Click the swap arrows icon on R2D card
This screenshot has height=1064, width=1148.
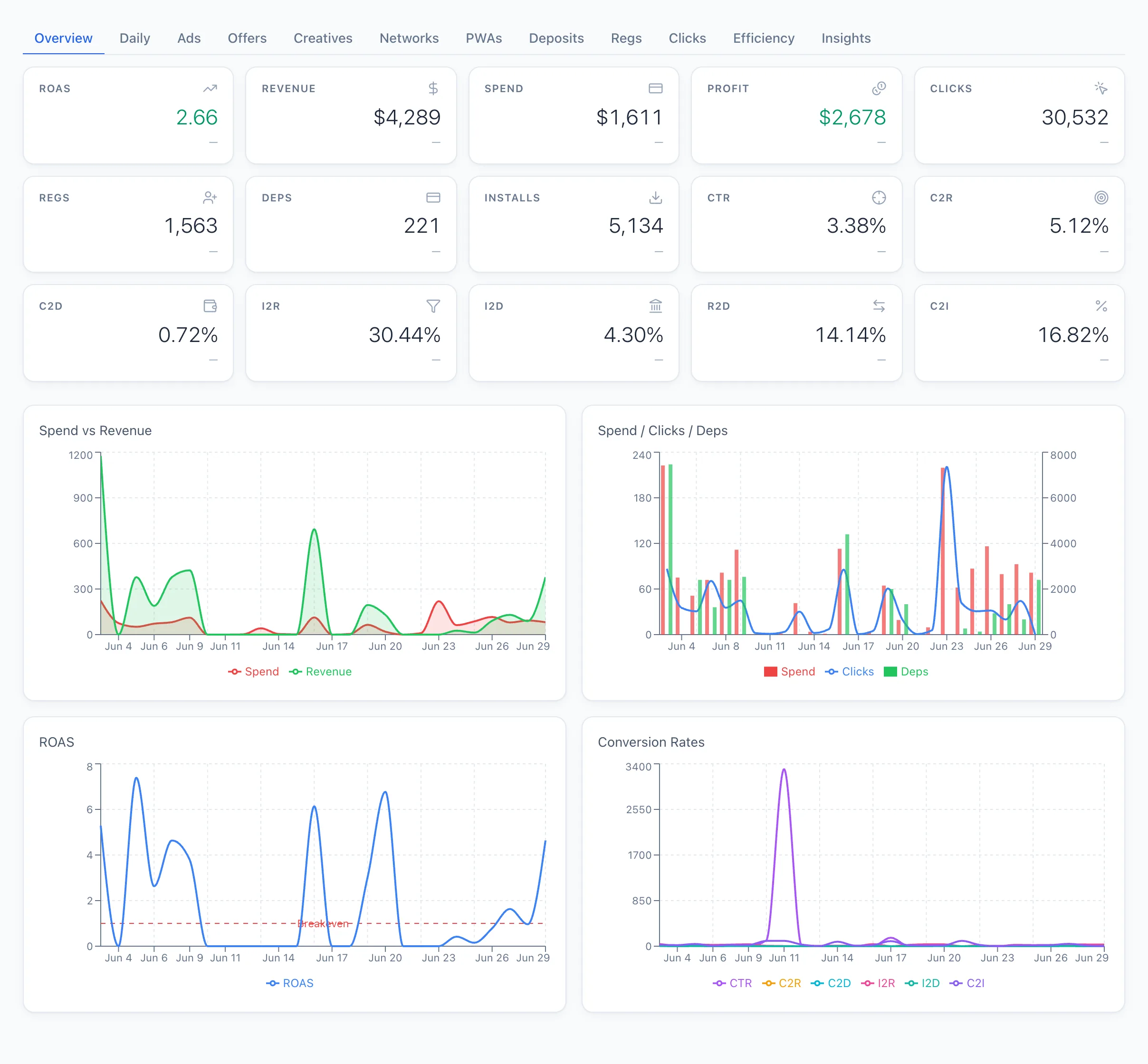(879, 306)
